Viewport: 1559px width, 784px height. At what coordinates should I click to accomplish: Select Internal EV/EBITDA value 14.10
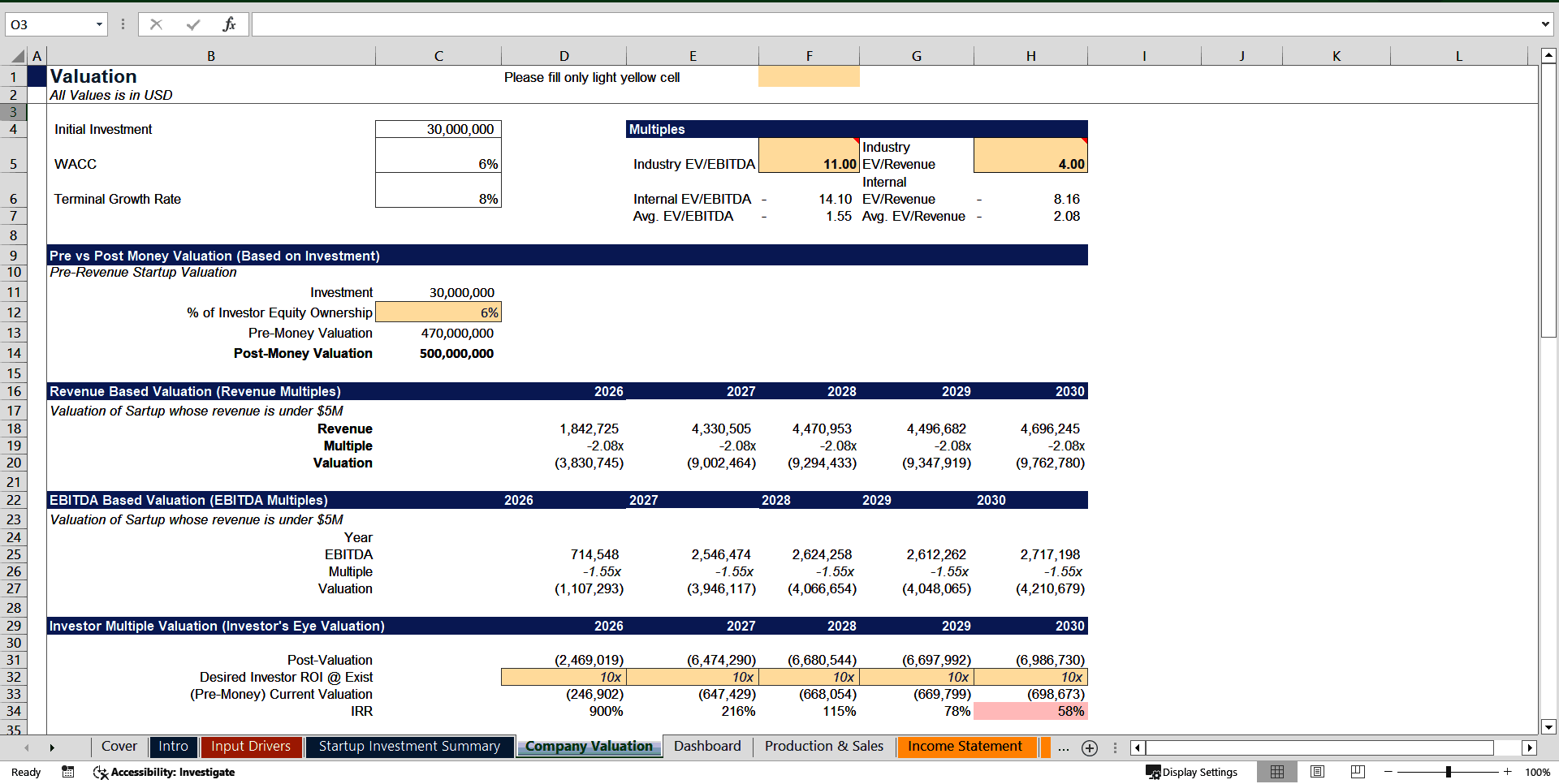(x=809, y=199)
